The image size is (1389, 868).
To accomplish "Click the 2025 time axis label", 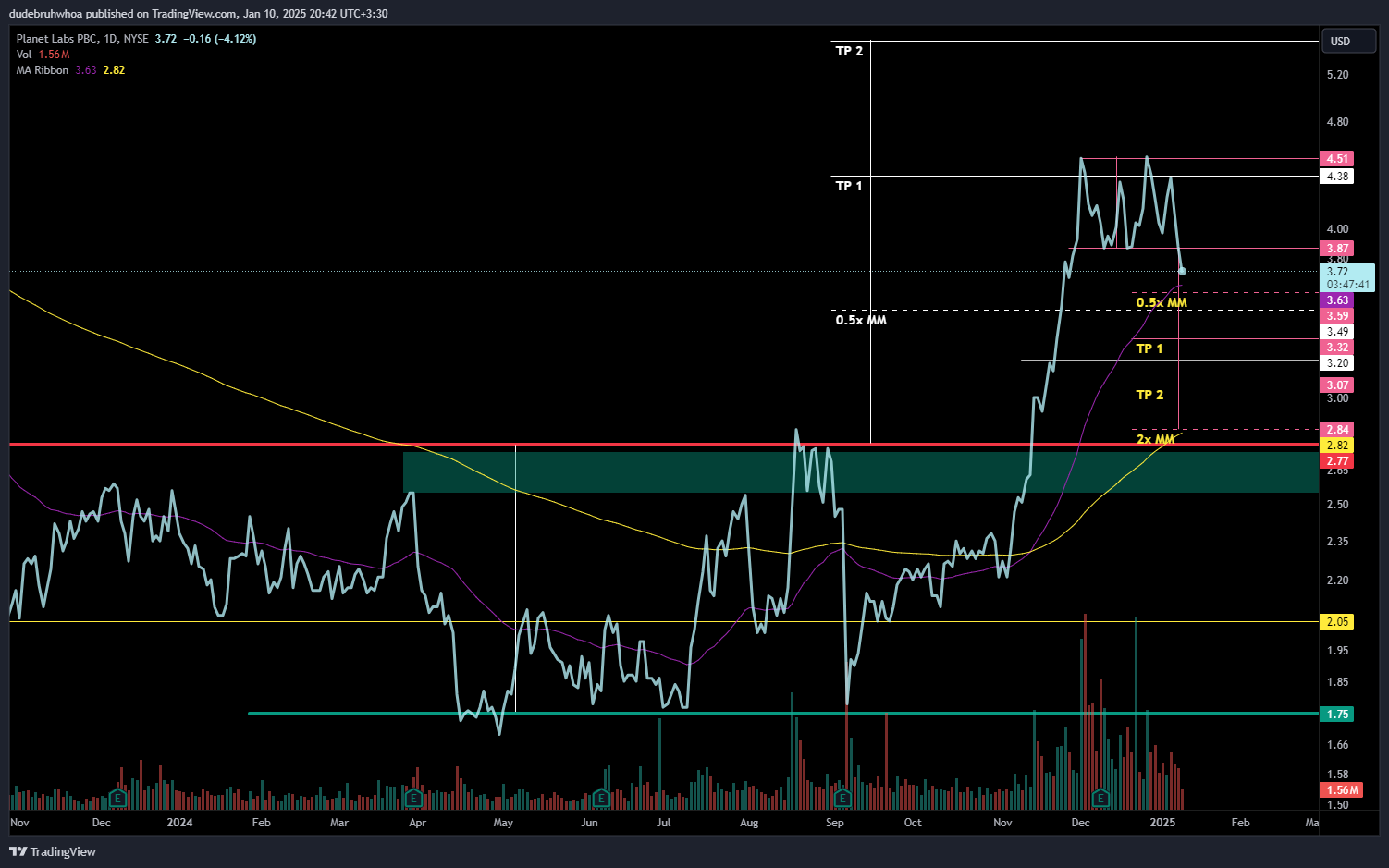I will tap(1162, 823).
